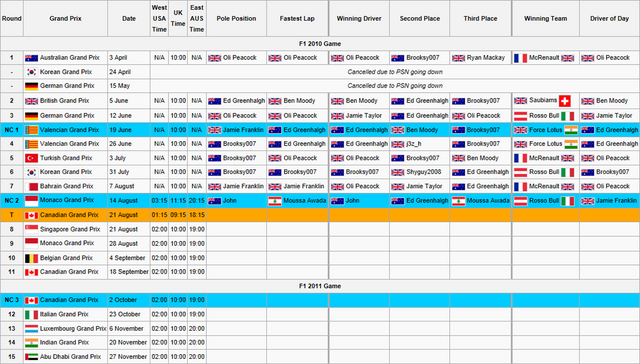The image size is (640, 364).
Task: Click the F1 2010 Game section heading
Action: (320, 44)
